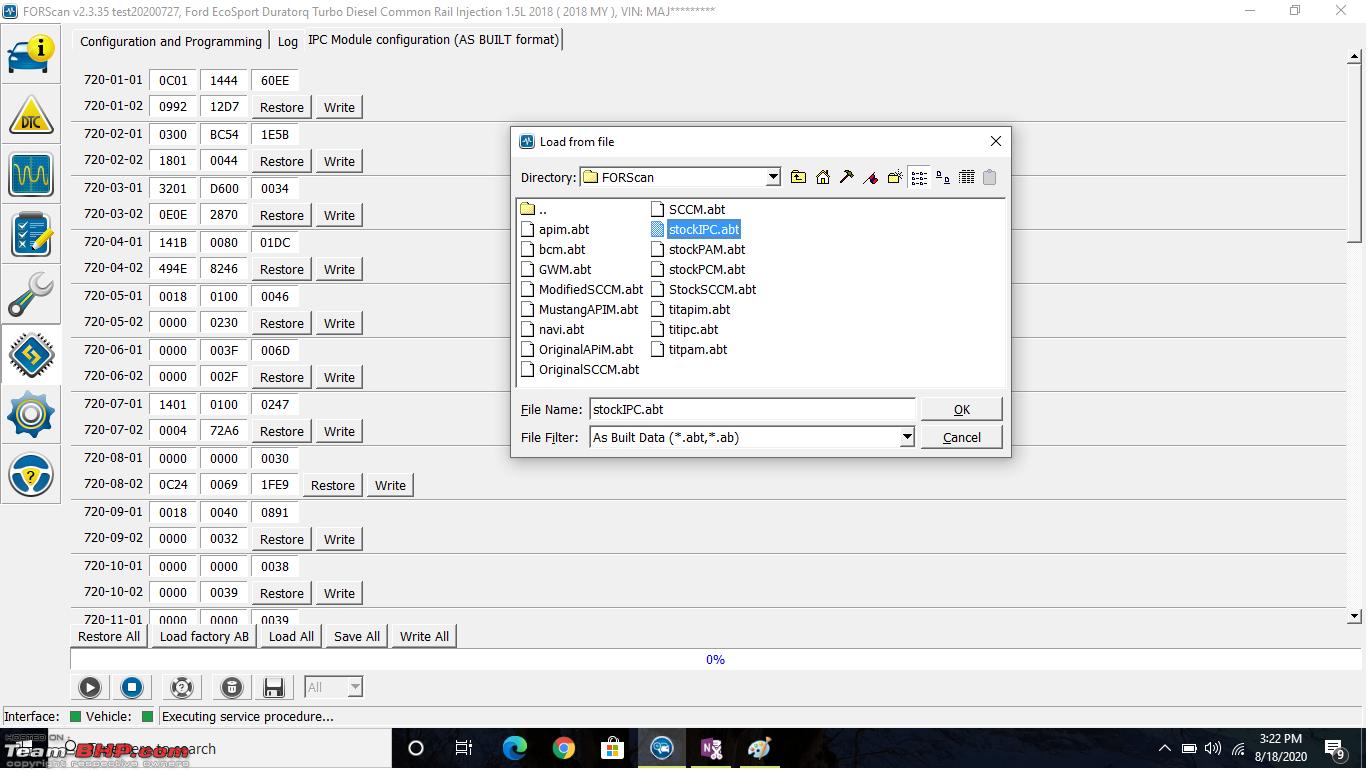Viewport: 1372px width, 772px height.
Task: Switch to Configuration and Programming tab
Action: tap(171, 41)
